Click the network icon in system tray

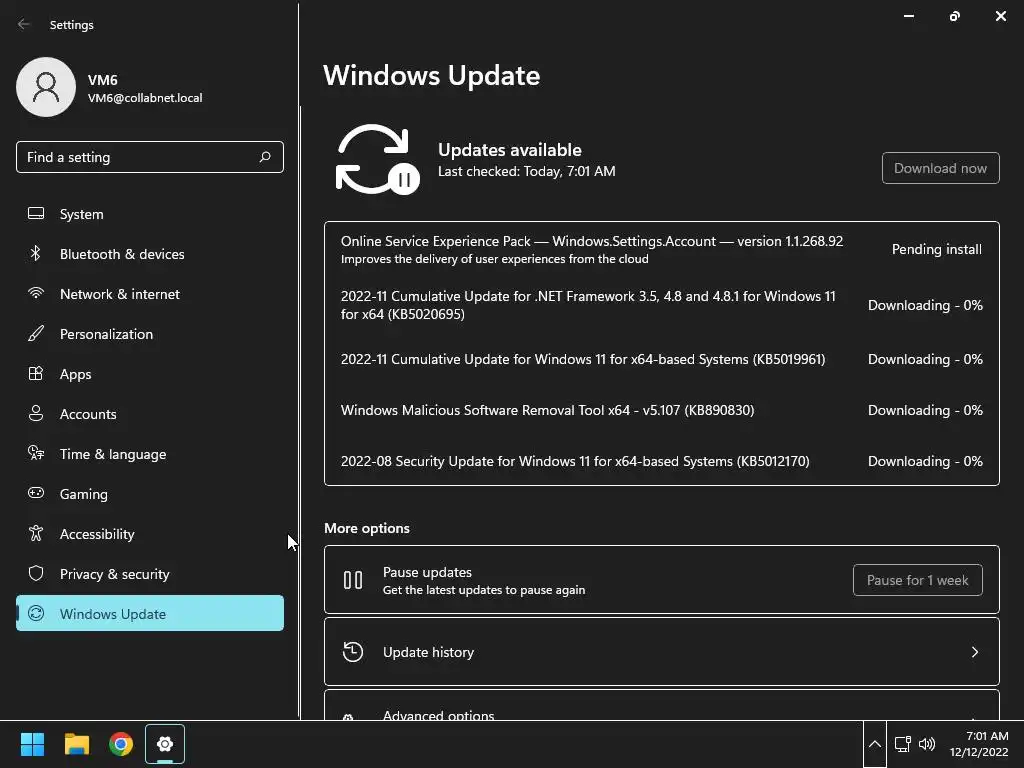coord(903,744)
